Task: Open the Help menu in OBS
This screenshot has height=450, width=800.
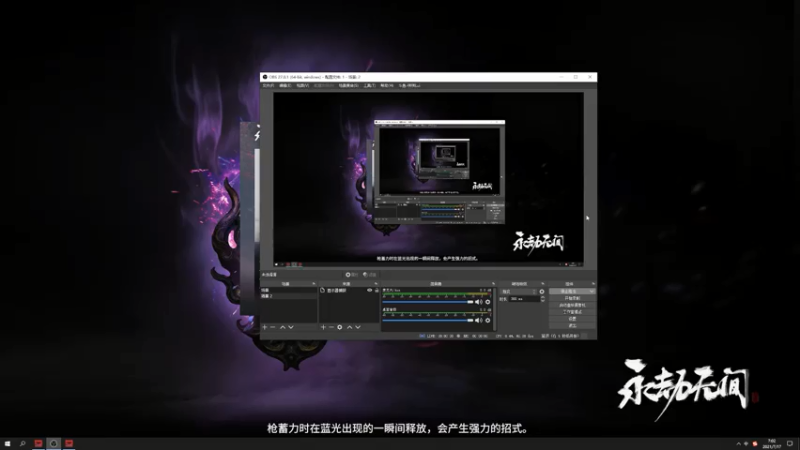Action: tap(387, 86)
